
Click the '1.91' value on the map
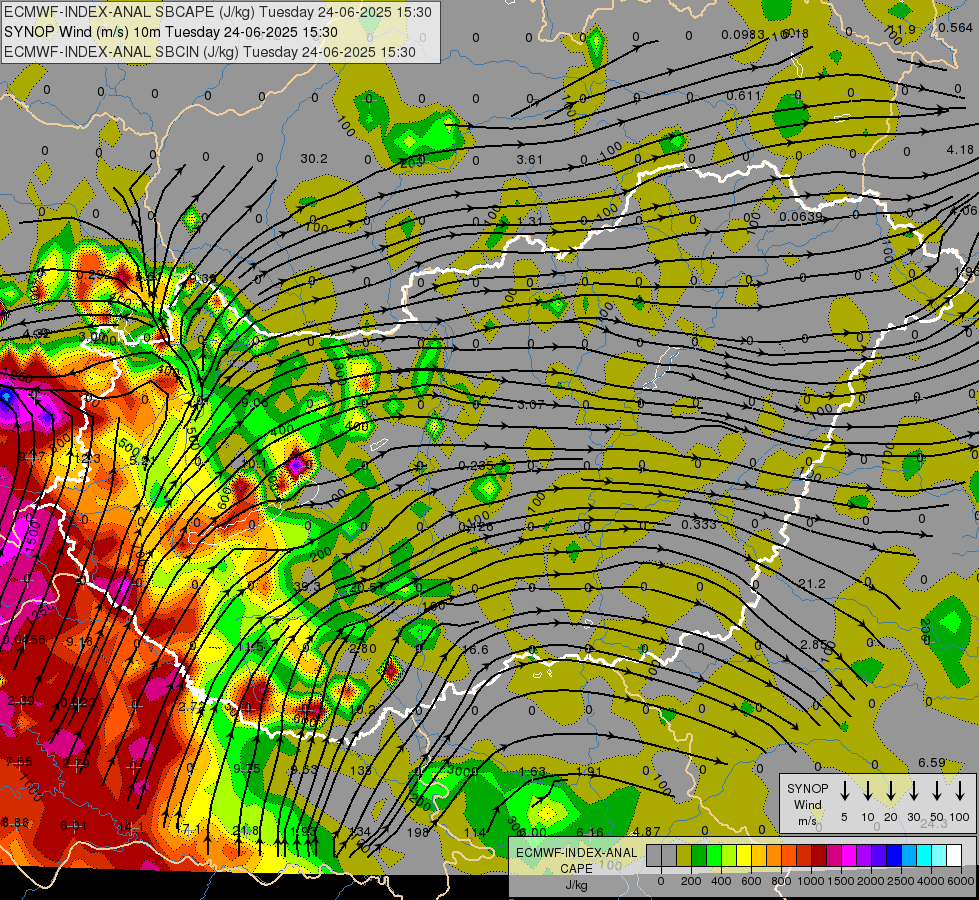click(589, 771)
